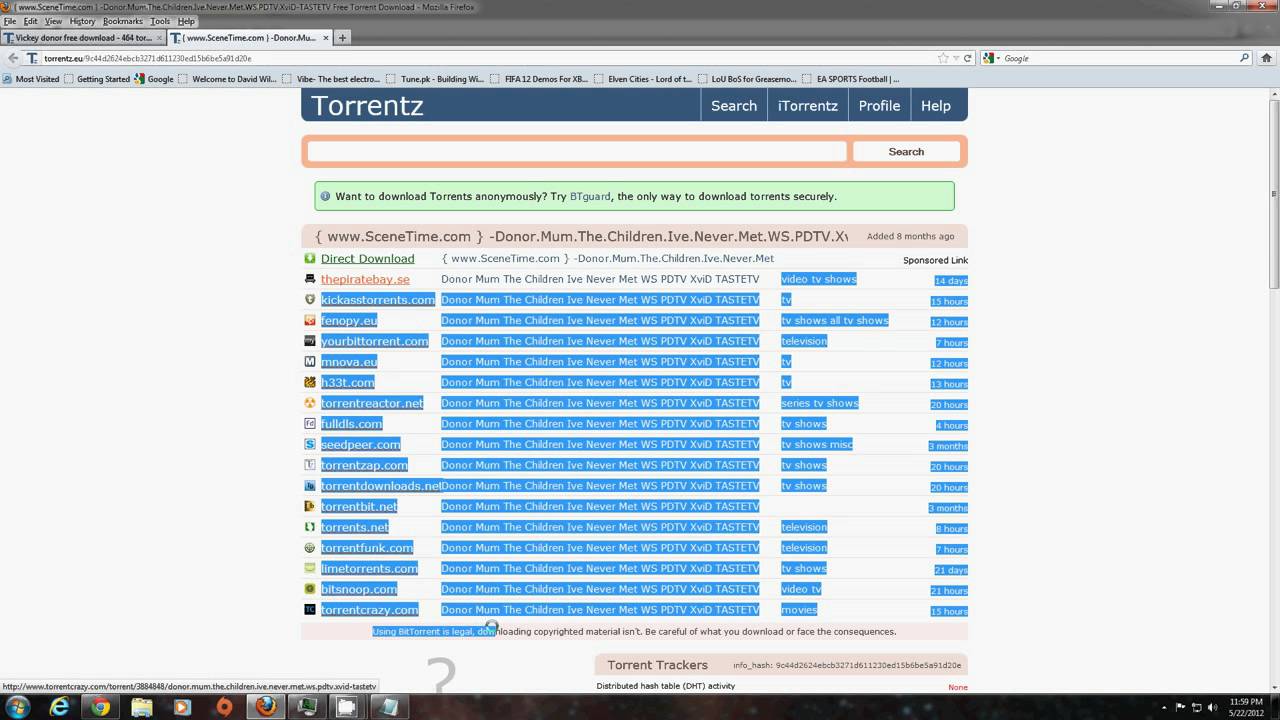Click the fulldls.com favicon
1280x720 pixels.
(310, 423)
